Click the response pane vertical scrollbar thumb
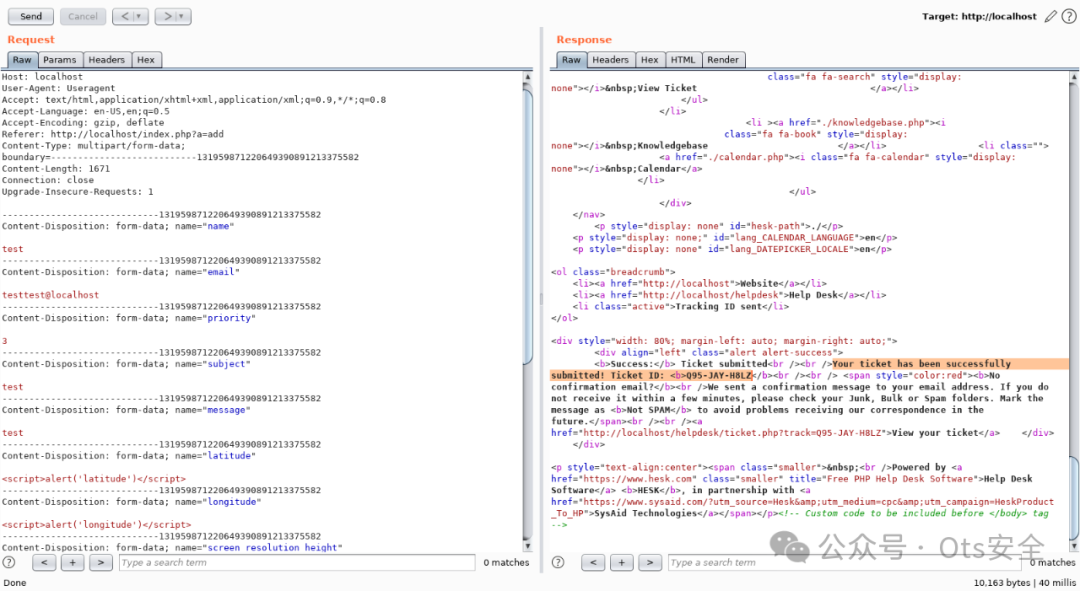The image size is (1080, 591). pos(1074,499)
